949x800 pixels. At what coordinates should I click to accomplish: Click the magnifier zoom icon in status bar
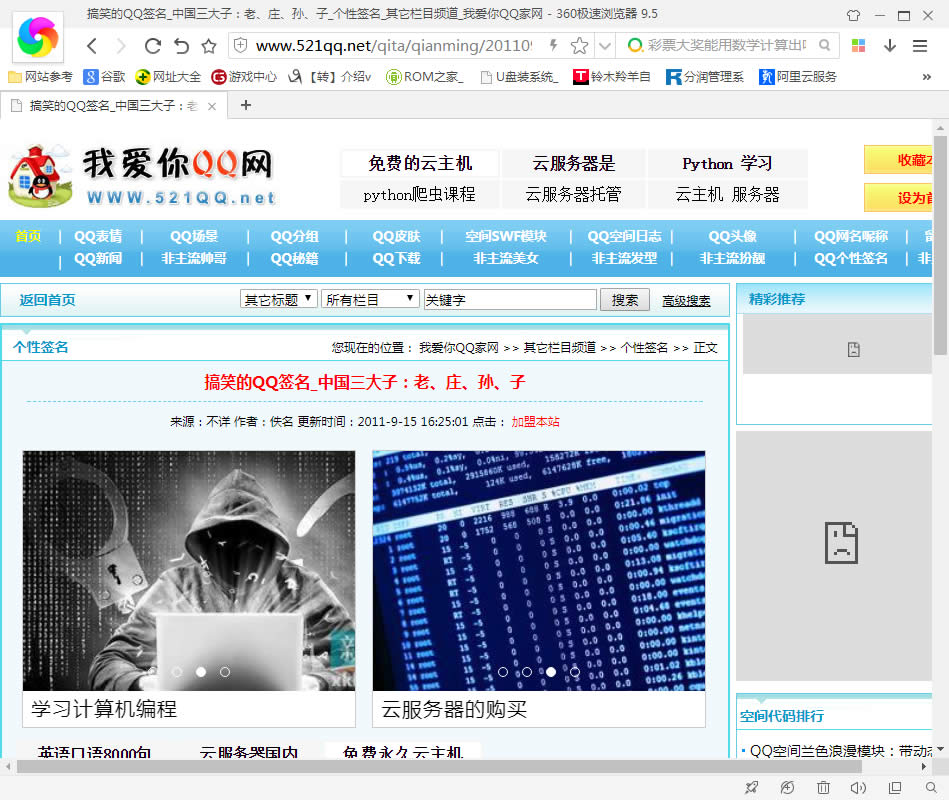[930, 788]
